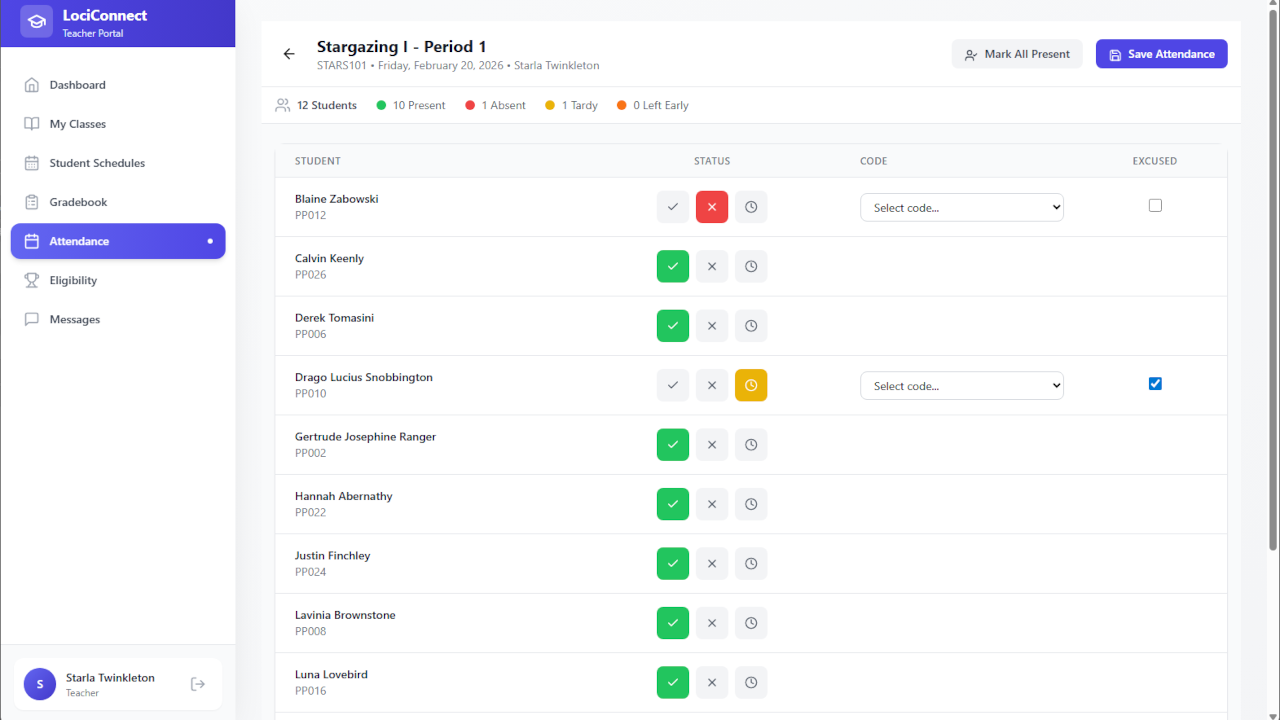Toggle the red absent button for Blaine Zabowski
The height and width of the screenshot is (720, 1280).
(x=712, y=207)
